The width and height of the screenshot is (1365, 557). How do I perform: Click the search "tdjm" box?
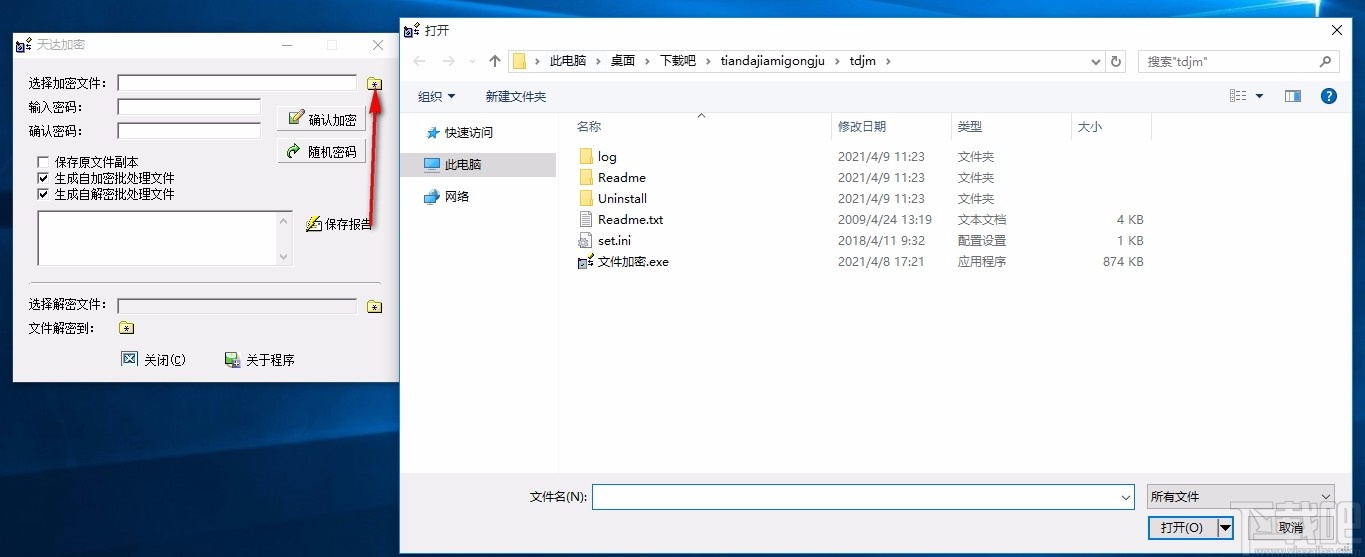tap(1238, 61)
